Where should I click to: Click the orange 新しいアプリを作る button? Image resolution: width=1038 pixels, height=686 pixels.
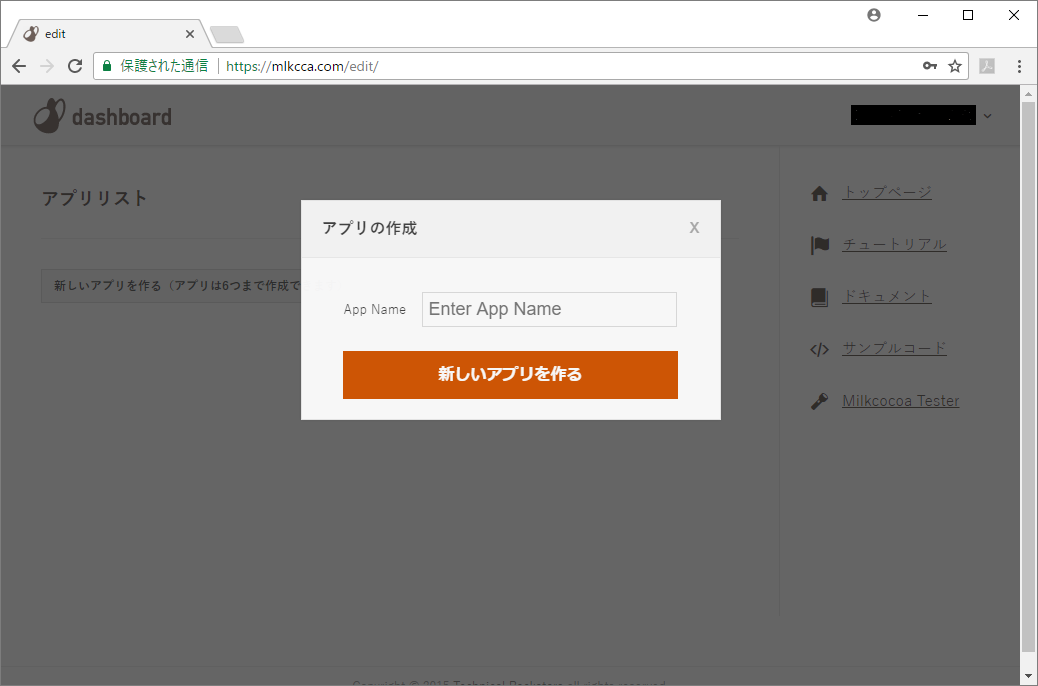click(x=510, y=375)
